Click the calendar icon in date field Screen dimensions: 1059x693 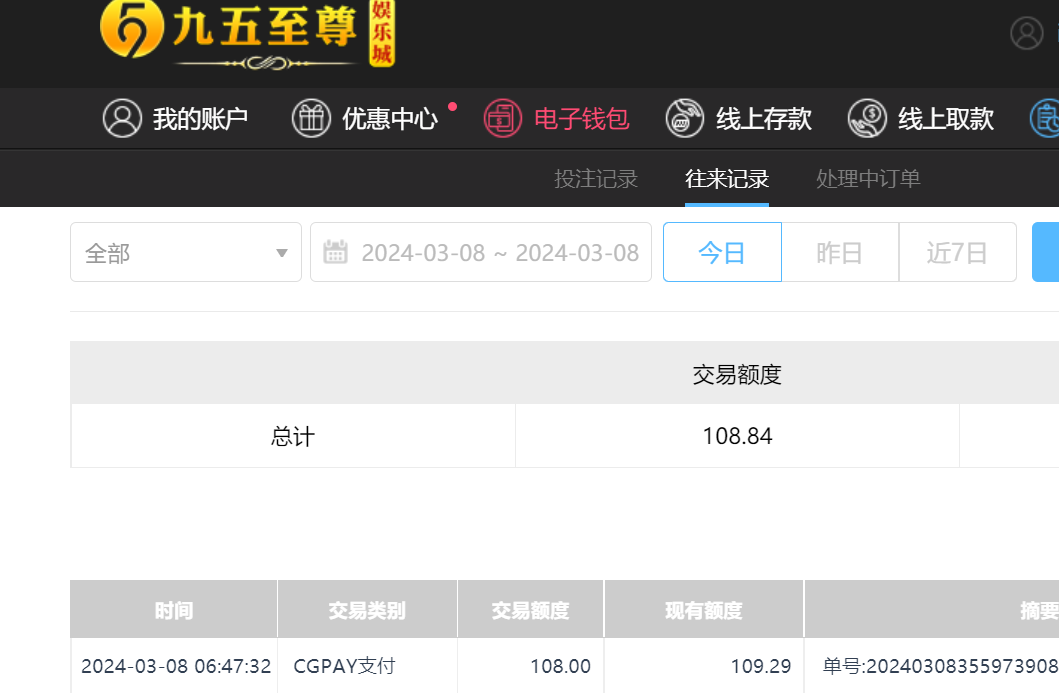(335, 252)
